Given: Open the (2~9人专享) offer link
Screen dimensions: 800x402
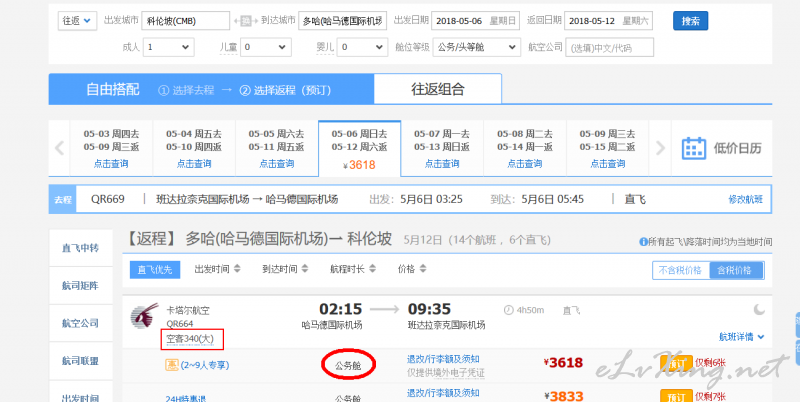Looking at the screenshot, I should (205, 365).
